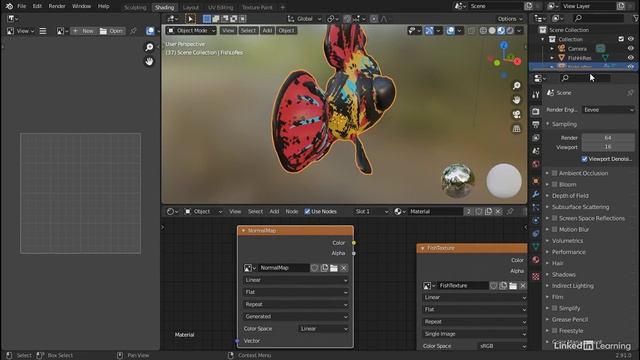The image size is (640, 360).
Task: Click the image editor zoom magnifier
Action: point(149,47)
